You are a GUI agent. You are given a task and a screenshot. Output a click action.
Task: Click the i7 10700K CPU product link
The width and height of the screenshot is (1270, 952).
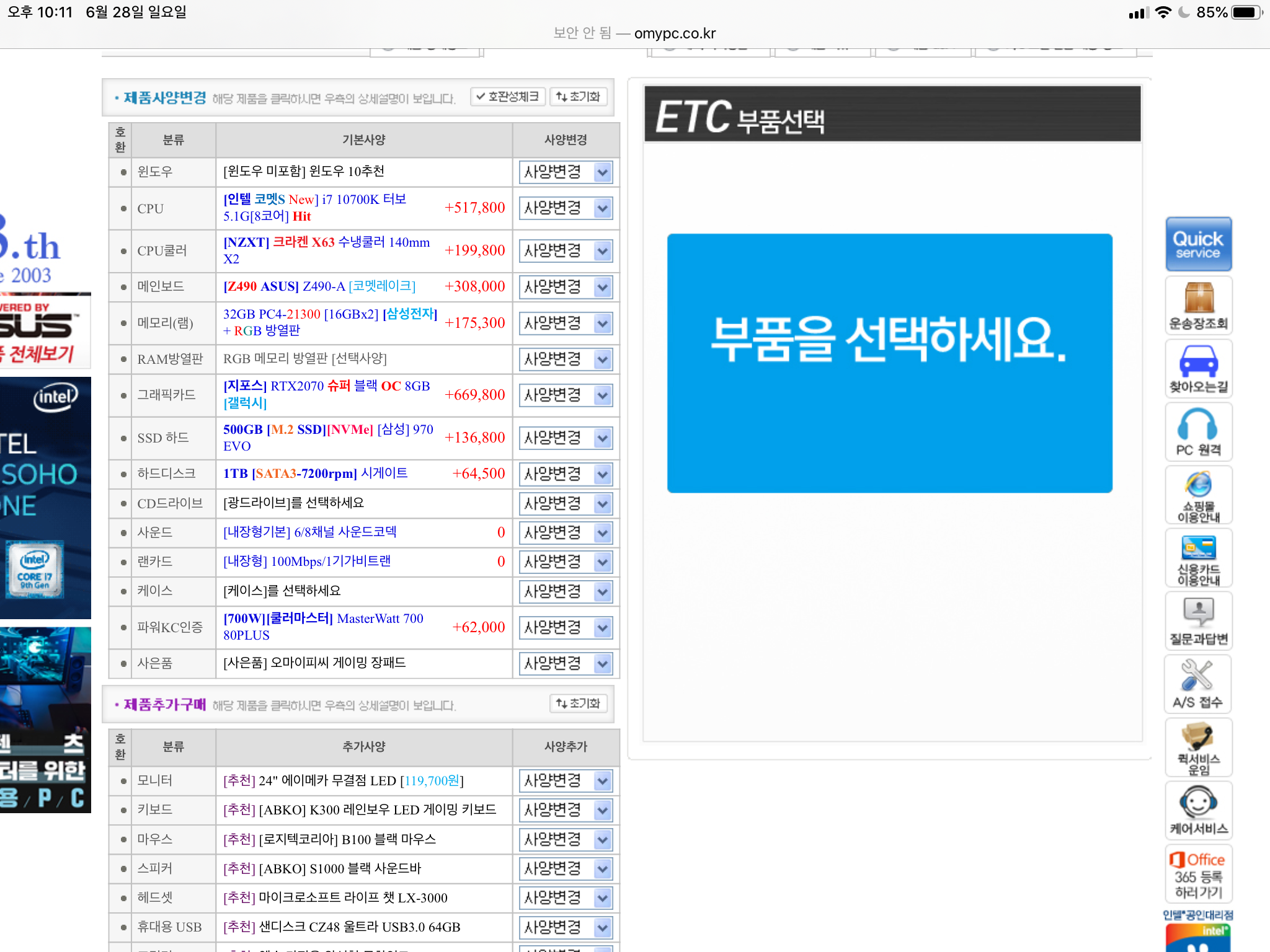coord(315,208)
